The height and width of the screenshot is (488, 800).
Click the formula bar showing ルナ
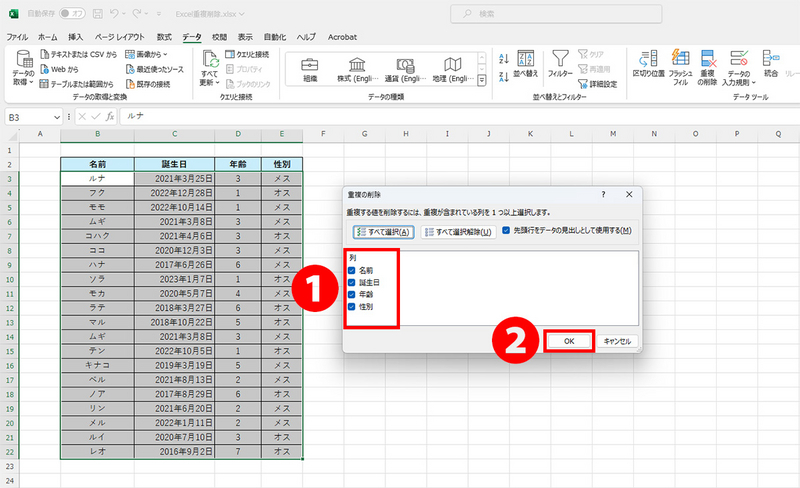[x=459, y=116]
